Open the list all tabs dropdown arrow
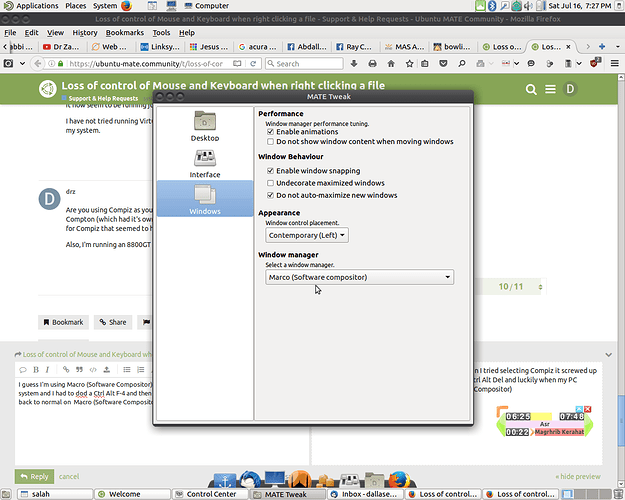The width and height of the screenshot is (625, 500). (617, 47)
